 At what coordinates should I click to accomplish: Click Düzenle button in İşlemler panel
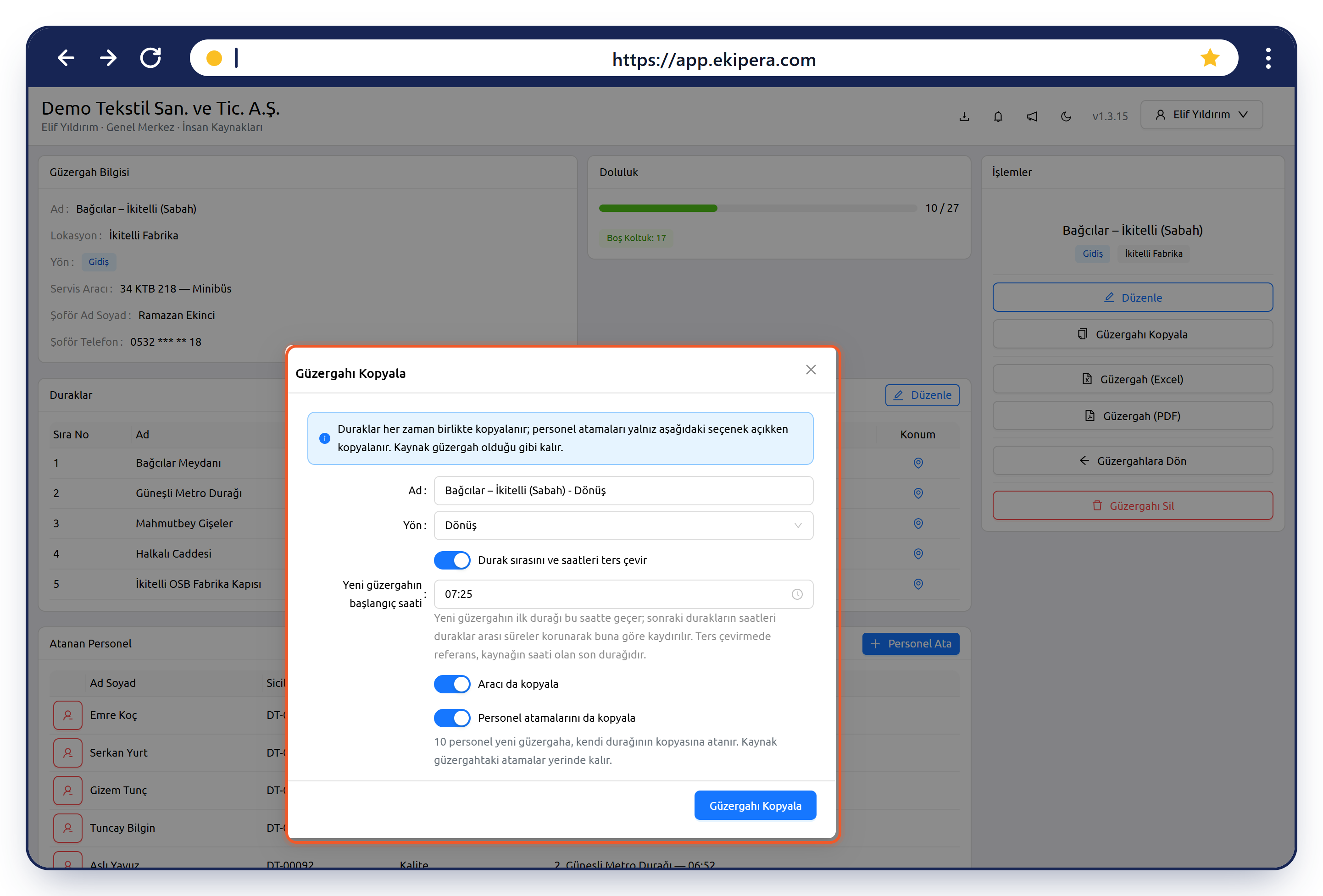1133,297
